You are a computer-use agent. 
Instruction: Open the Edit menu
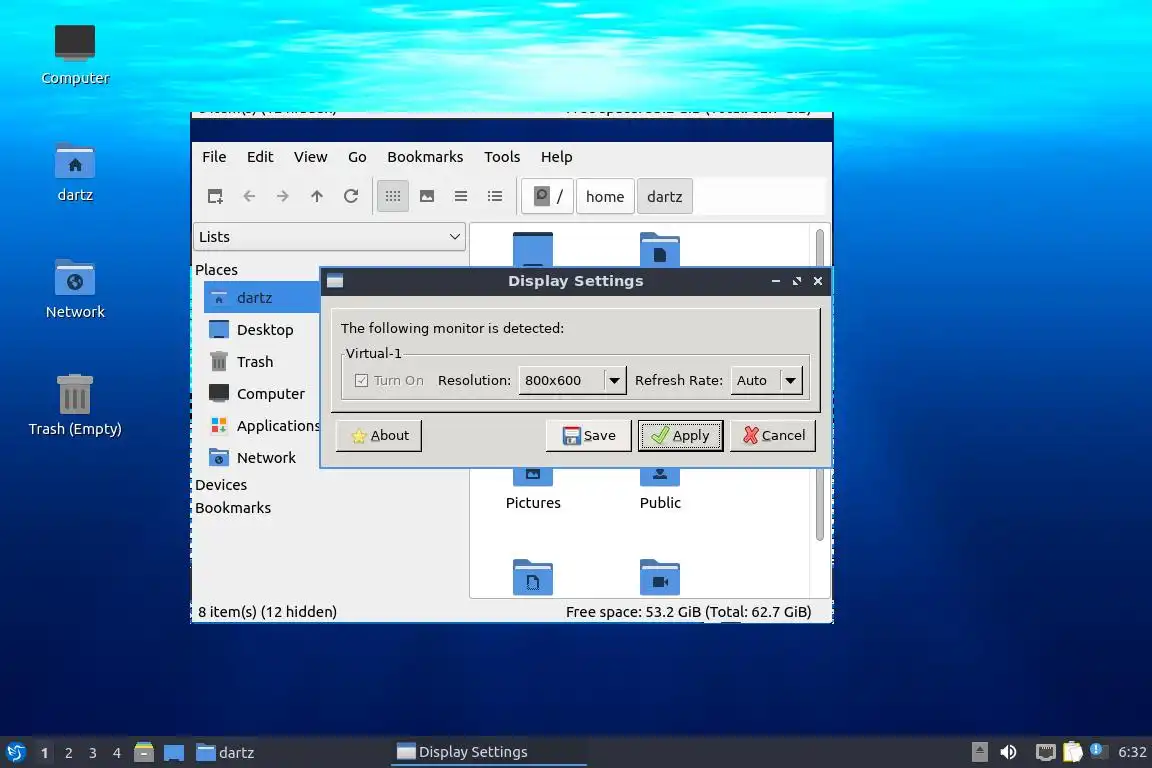tap(260, 157)
